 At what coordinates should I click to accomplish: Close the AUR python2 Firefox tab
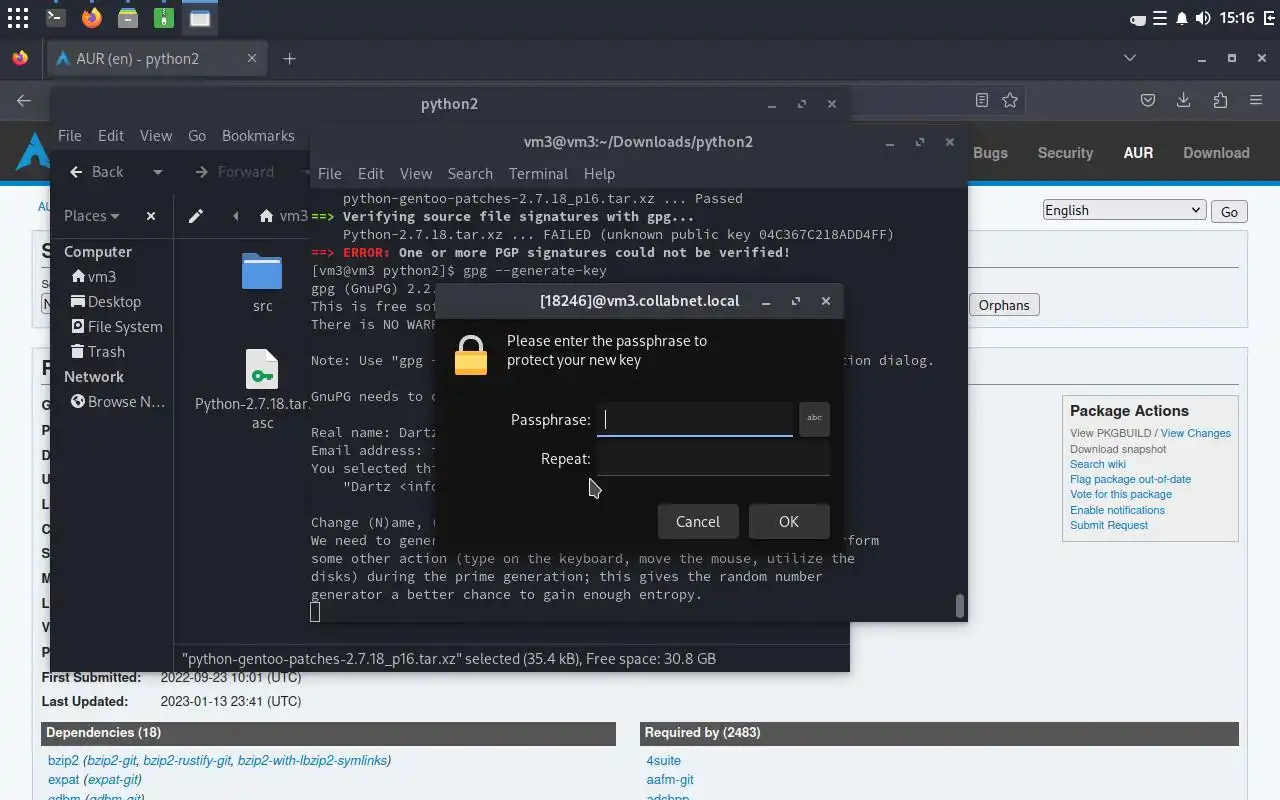(252, 58)
